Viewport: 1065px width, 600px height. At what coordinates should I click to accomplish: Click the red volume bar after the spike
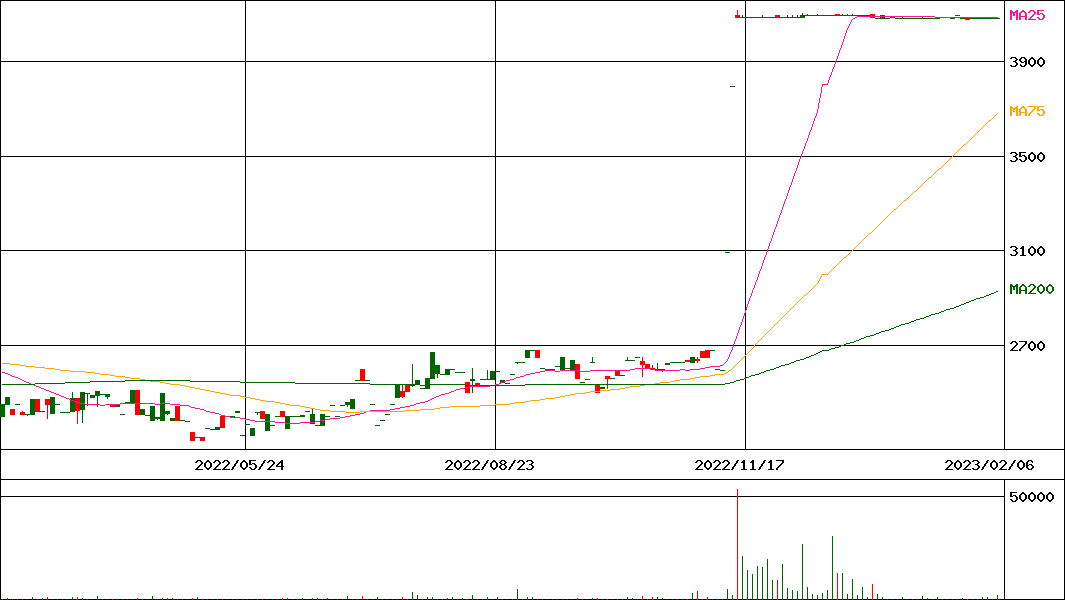pos(873,591)
